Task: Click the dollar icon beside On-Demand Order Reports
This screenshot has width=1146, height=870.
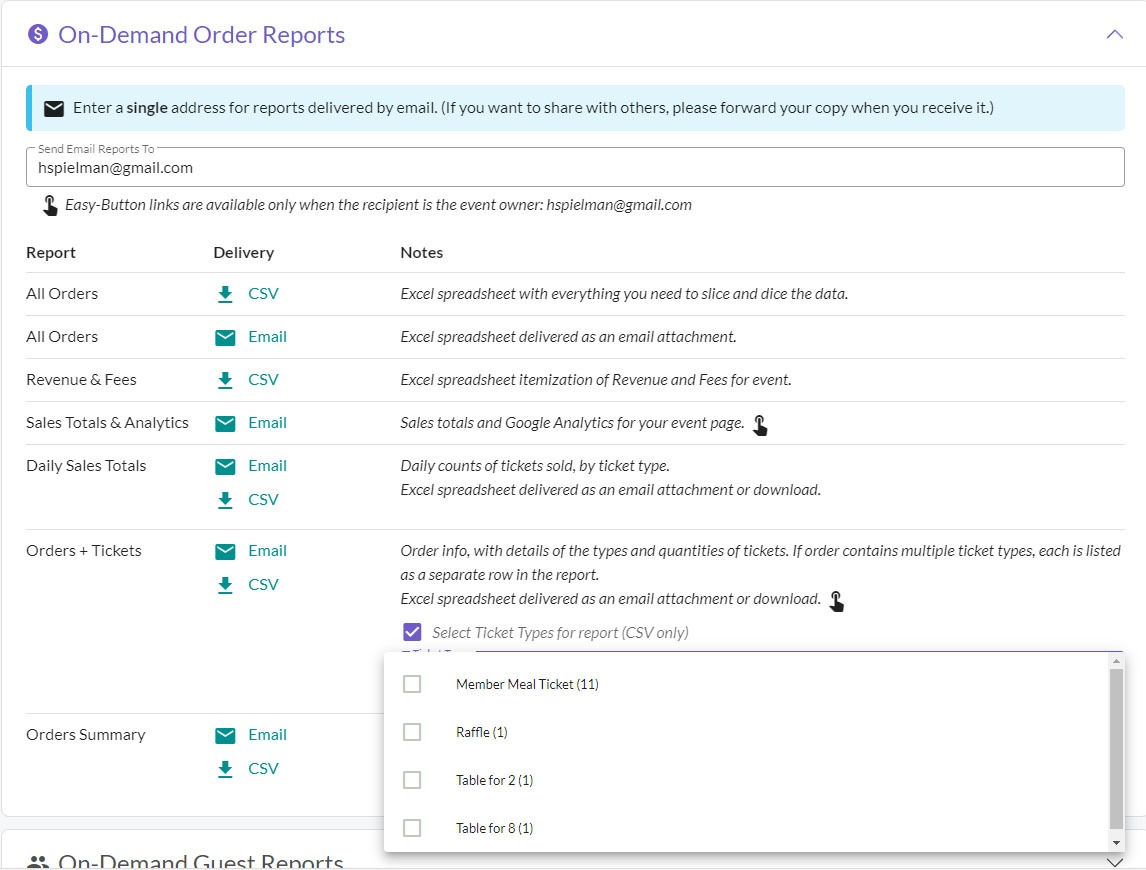Action: (x=38, y=34)
